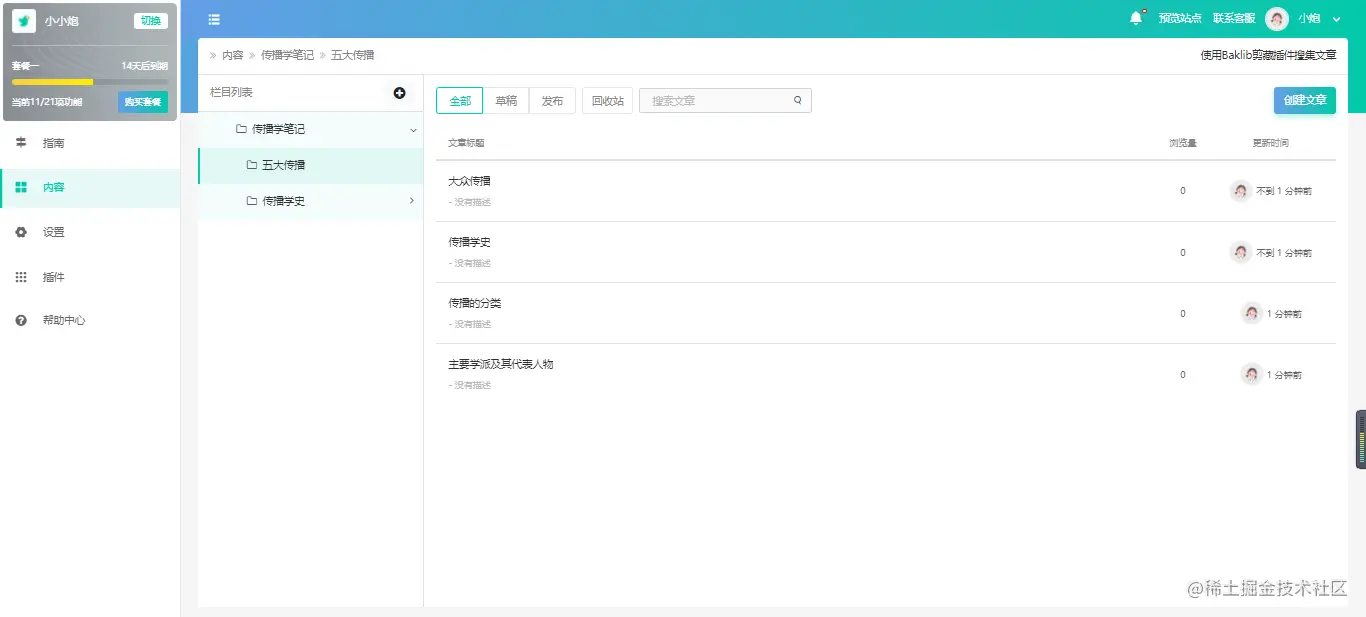Open the 内容 menu item
Screen dimensions: 1366x617
[x=90, y=187]
